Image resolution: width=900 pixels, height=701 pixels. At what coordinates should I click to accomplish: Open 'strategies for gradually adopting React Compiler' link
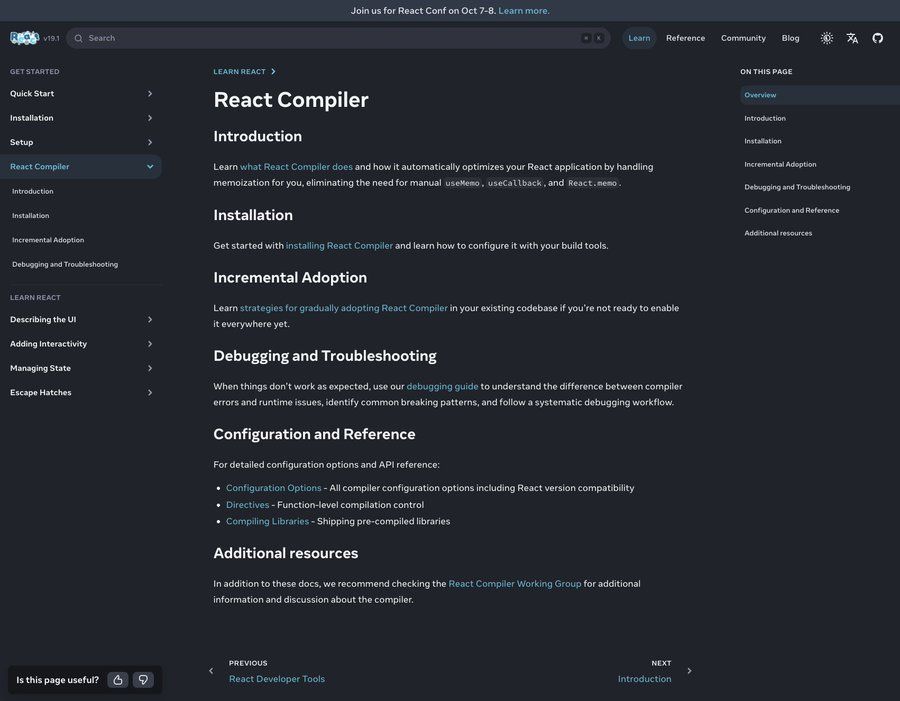[344, 308]
